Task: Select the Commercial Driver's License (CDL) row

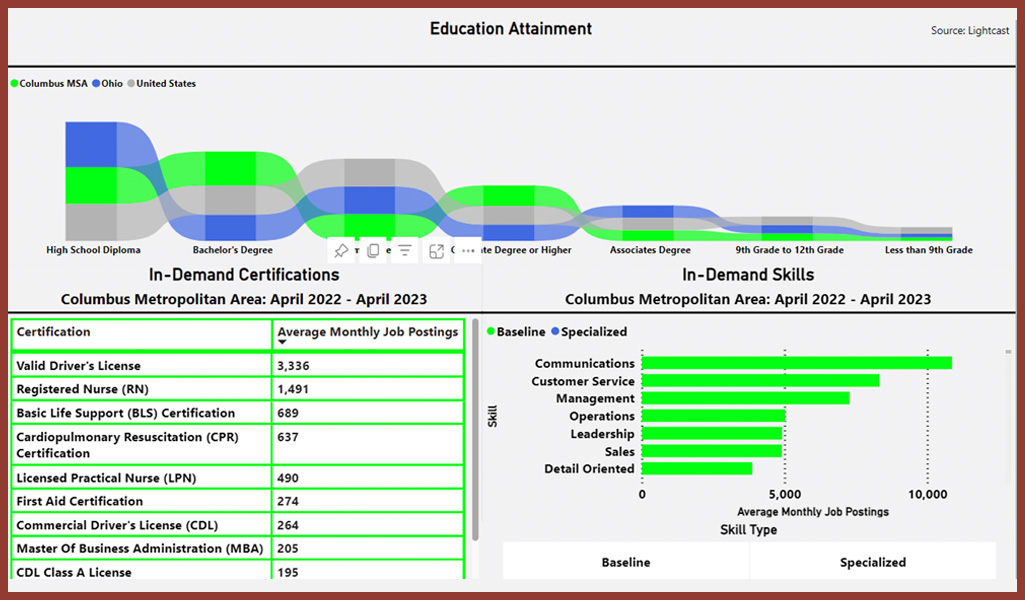Action: click(237, 525)
